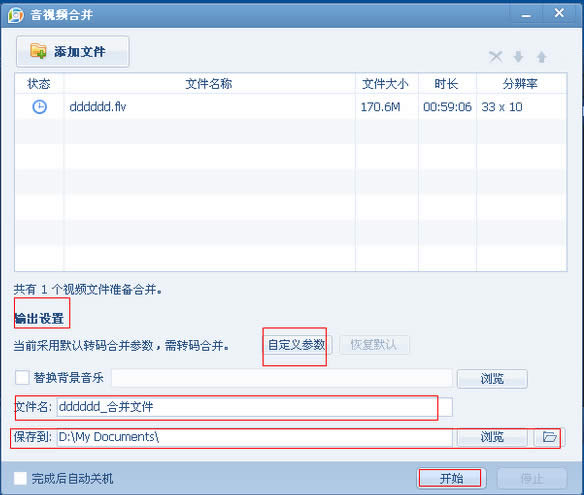The height and width of the screenshot is (495, 584).
Task: Click the 文件名 input field
Action: coord(255,407)
